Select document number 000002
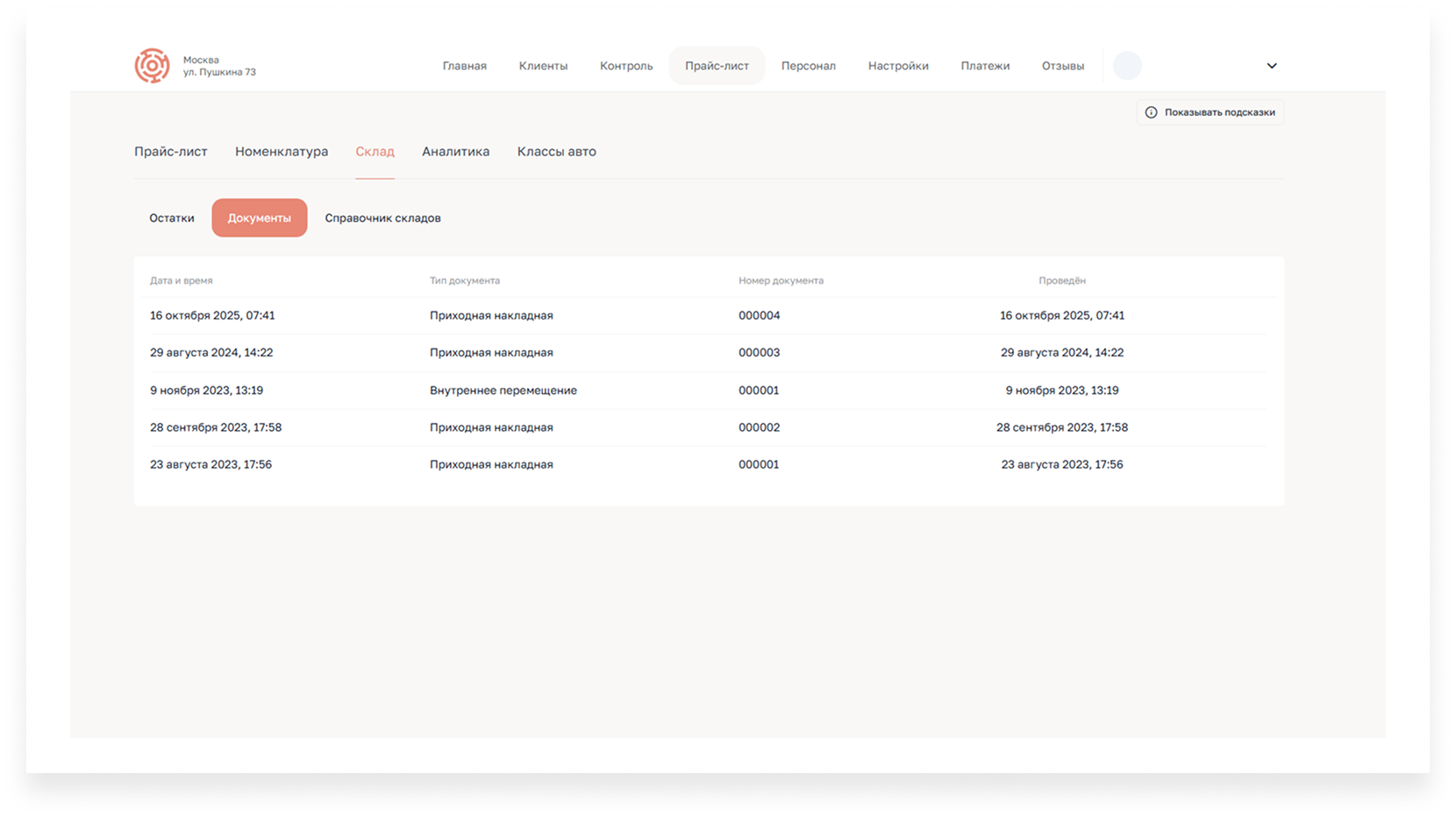The height and width of the screenshot is (817, 1456). point(759,427)
